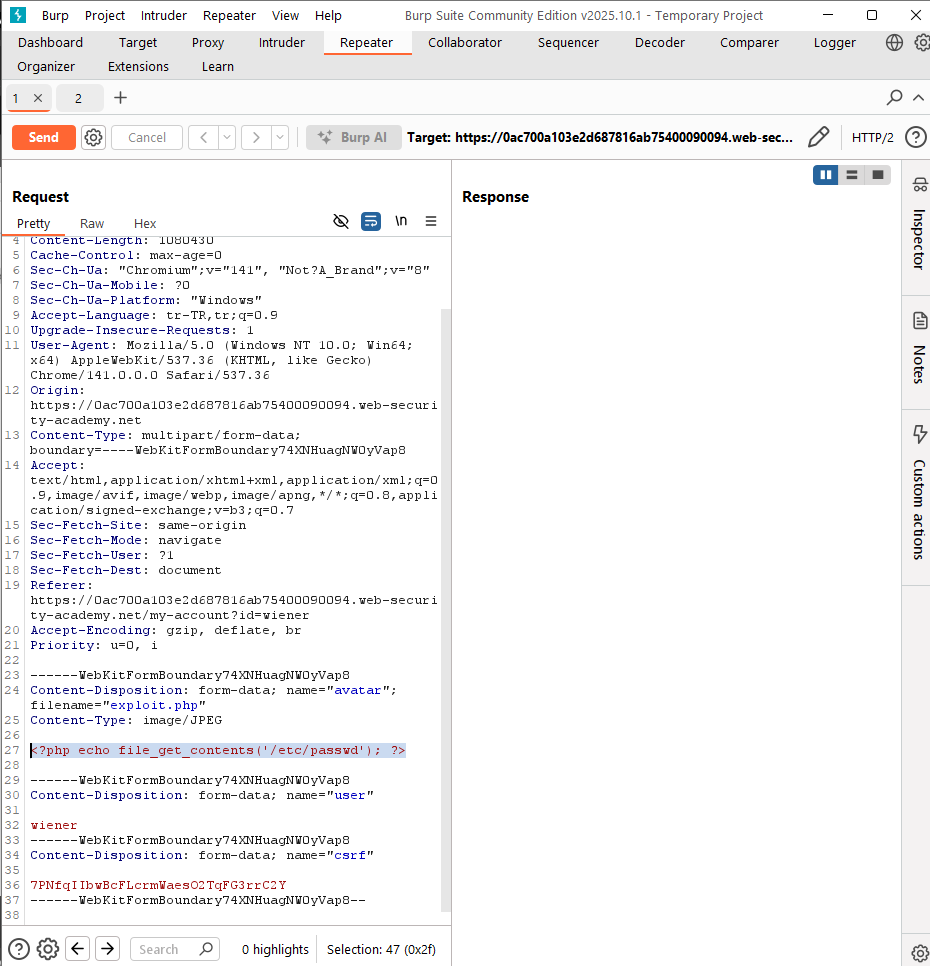The height and width of the screenshot is (966, 930).
Task: Open Repeater help question mark icon
Action: (x=916, y=137)
